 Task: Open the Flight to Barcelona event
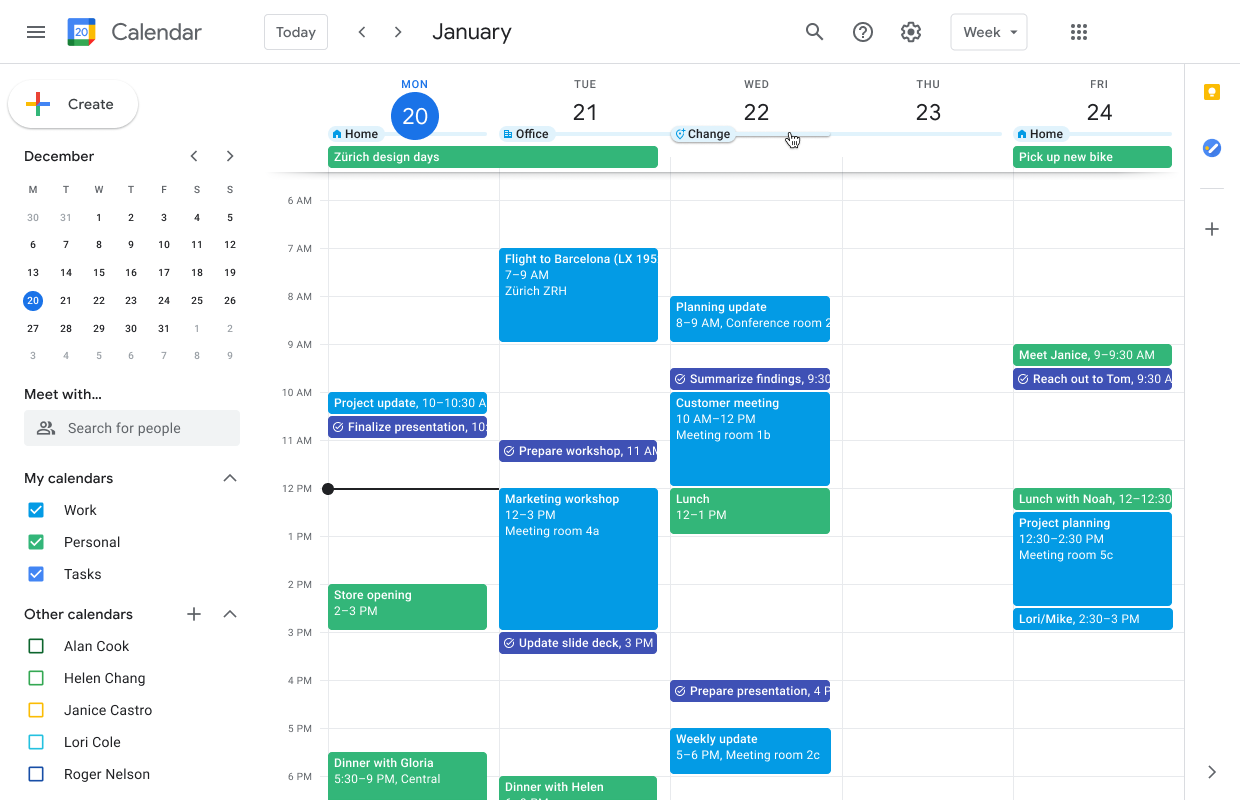578,295
